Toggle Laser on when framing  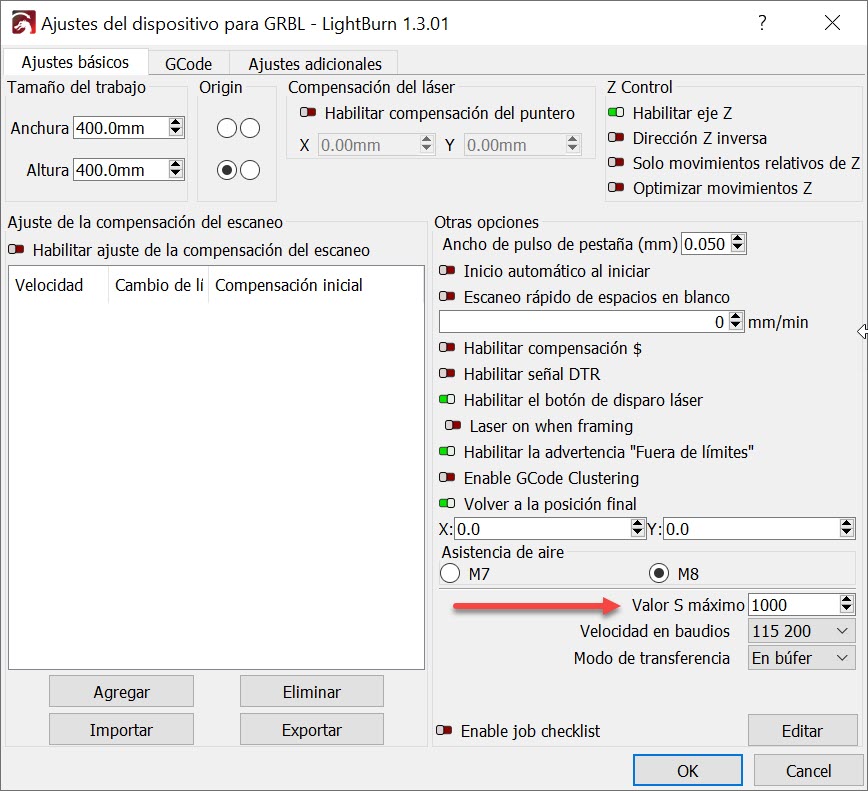point(453,426)
